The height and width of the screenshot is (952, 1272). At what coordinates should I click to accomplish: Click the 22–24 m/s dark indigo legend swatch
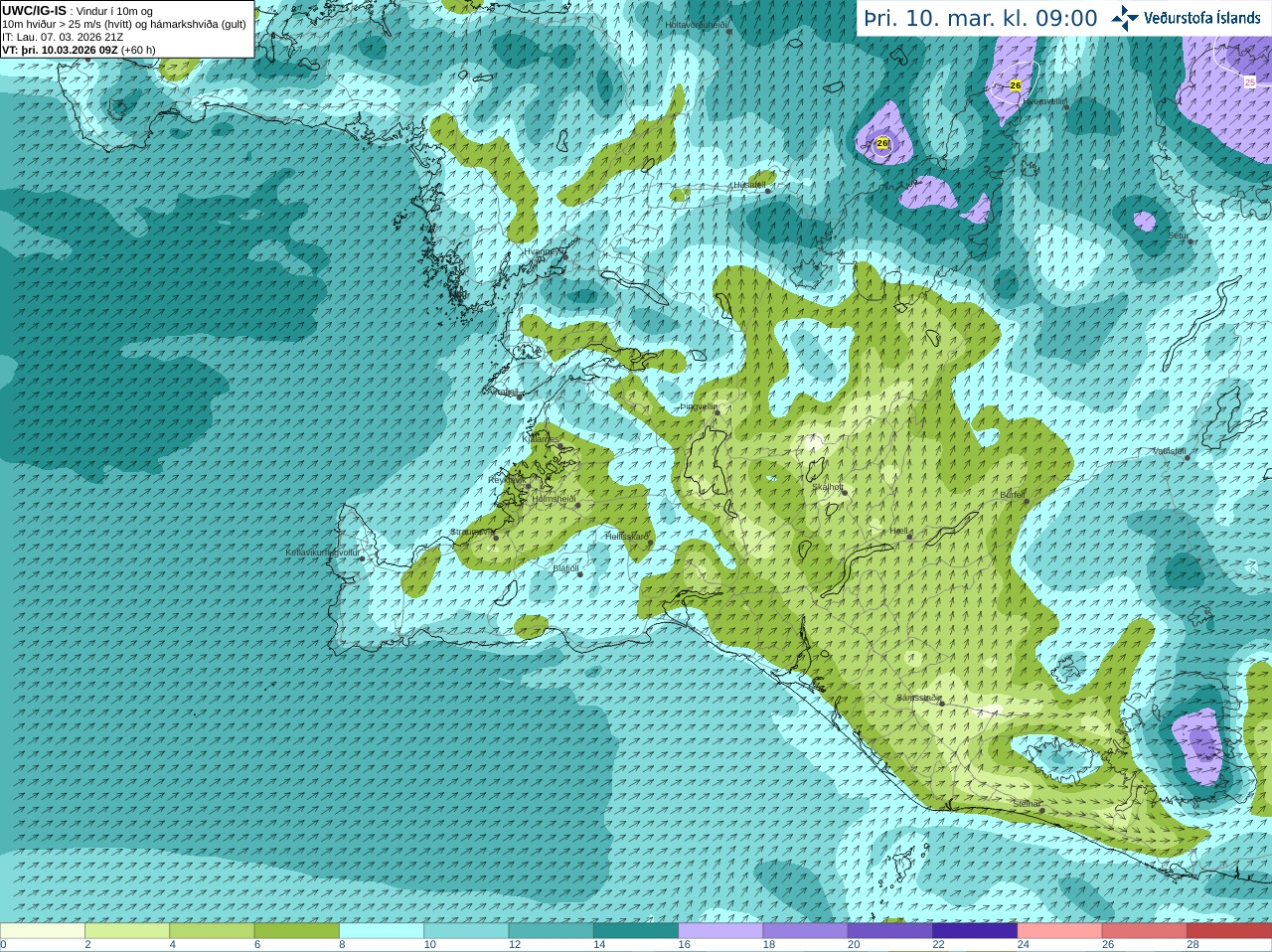[x=975, y=931]
